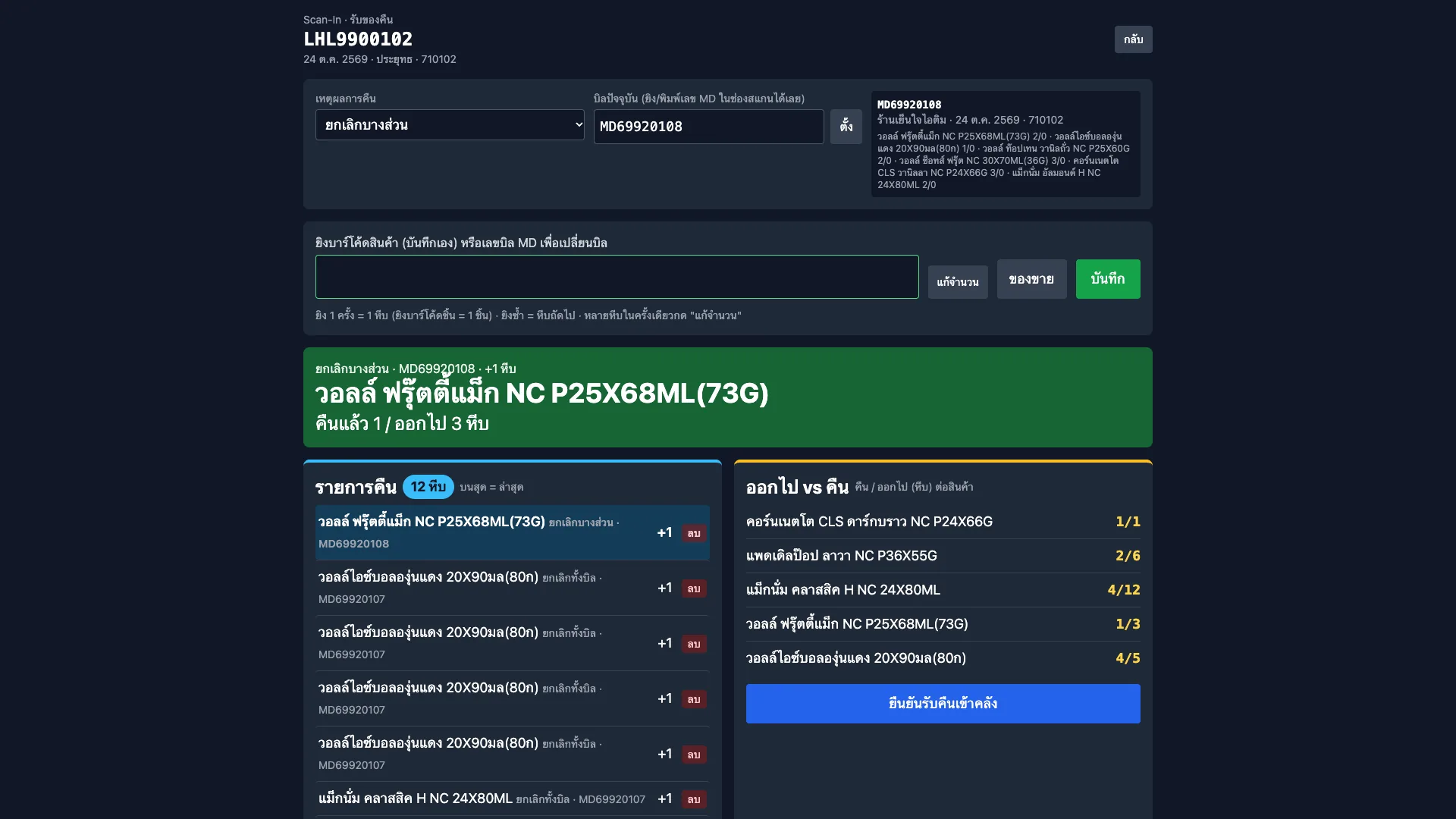
Task: Click the green บันทึก save button
Action: (1108, 279)
